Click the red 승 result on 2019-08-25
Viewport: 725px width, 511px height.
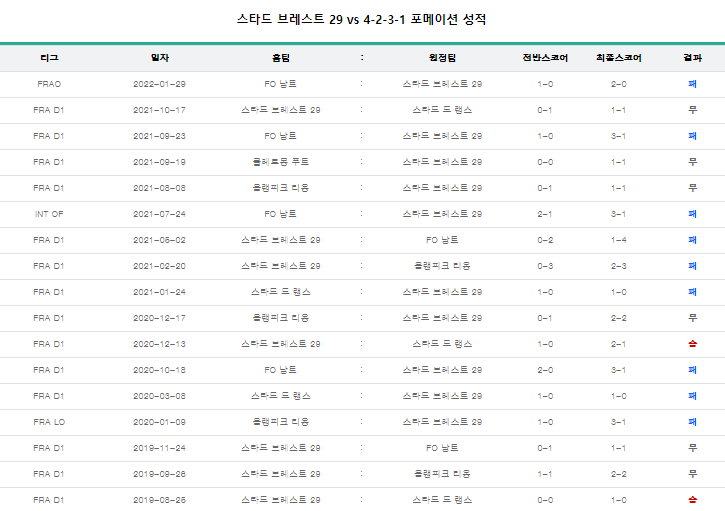pyautogui.click(x=692, y=500)
